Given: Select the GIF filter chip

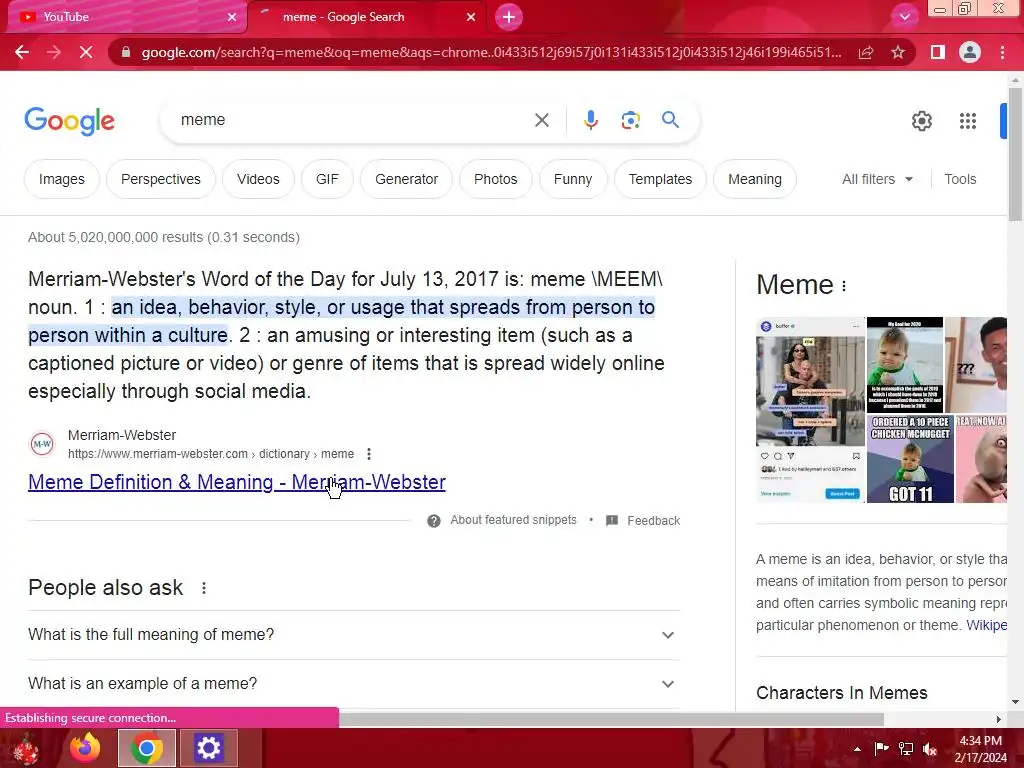Looking at the screenshot, I should tap(327, 179).
